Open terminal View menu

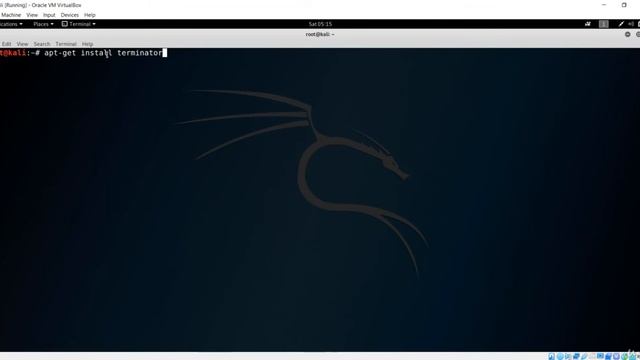coord(22,44)
